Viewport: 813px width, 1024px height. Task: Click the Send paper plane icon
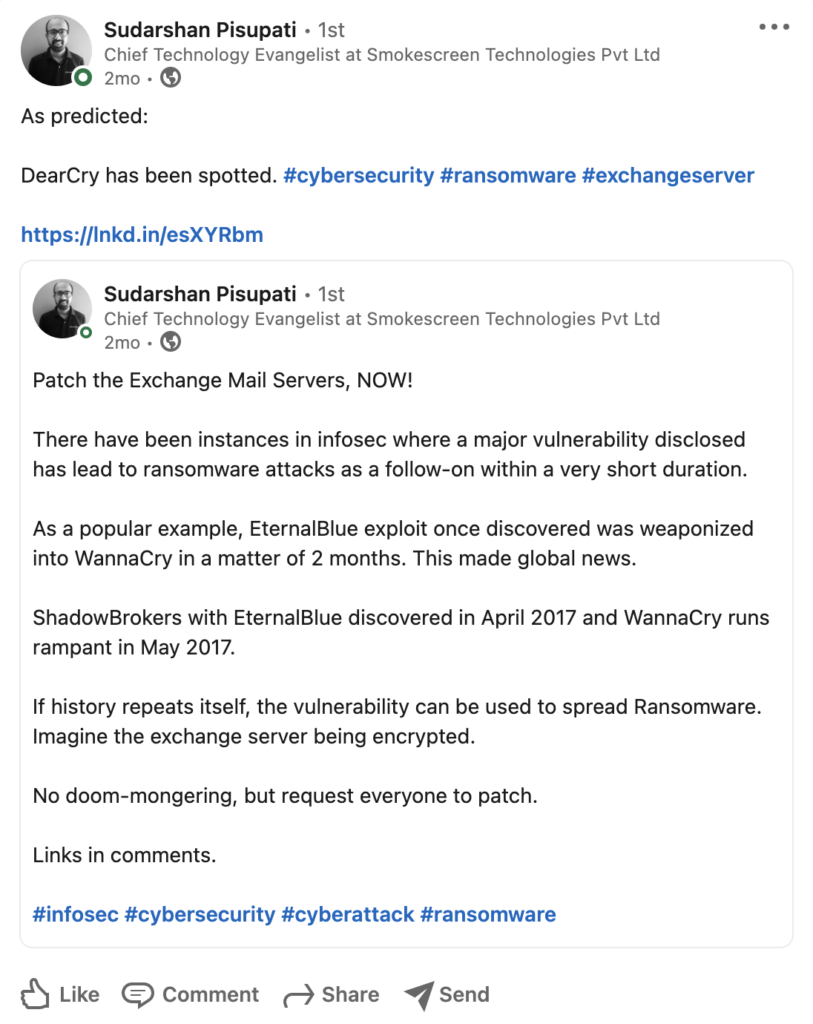point(419,995)
